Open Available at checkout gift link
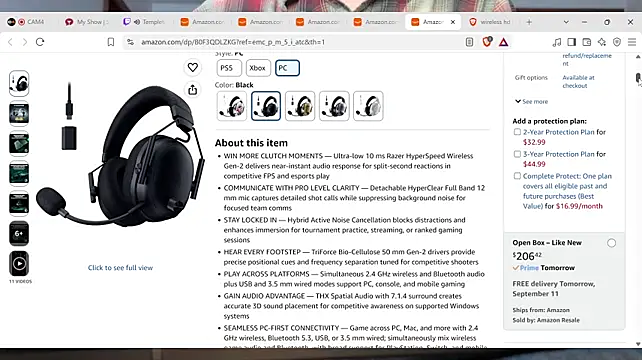Image resolution: width=642 pixels, height=360 pixels. click(578, 82)
